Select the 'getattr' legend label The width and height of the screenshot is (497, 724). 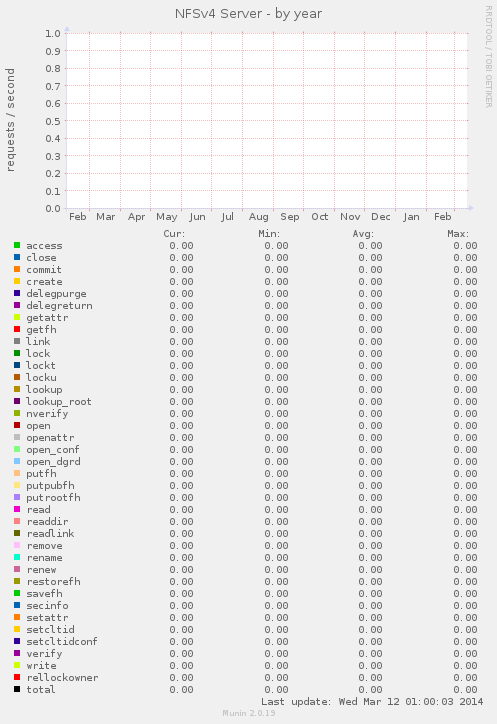click(x=47, y=318)
